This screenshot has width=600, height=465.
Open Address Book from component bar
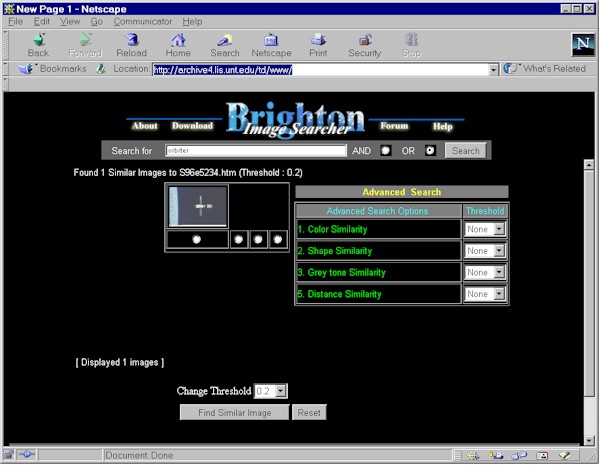[542, 455]
